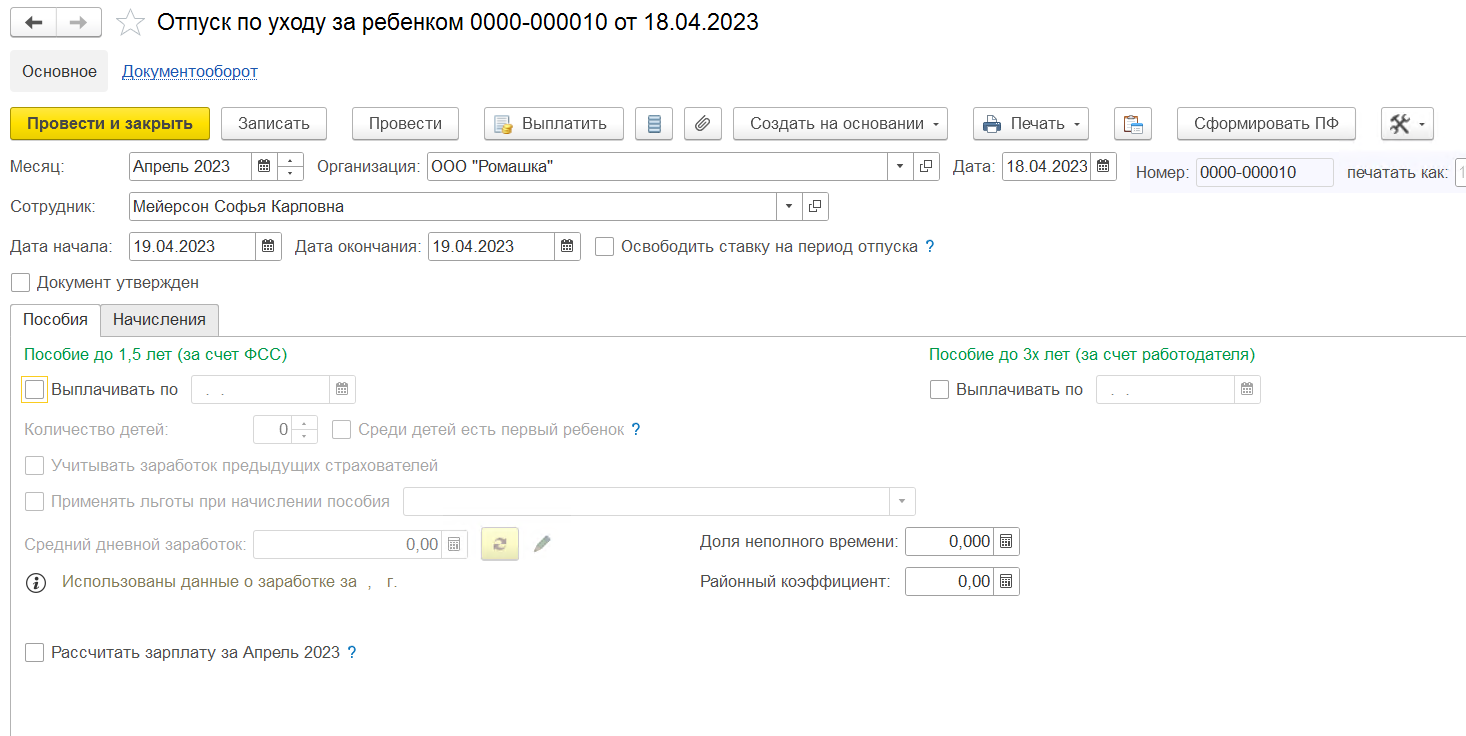Open calendar for Дата начала field
The height and width of the screenshot is (736, 1466).
[x=269, y=247]
